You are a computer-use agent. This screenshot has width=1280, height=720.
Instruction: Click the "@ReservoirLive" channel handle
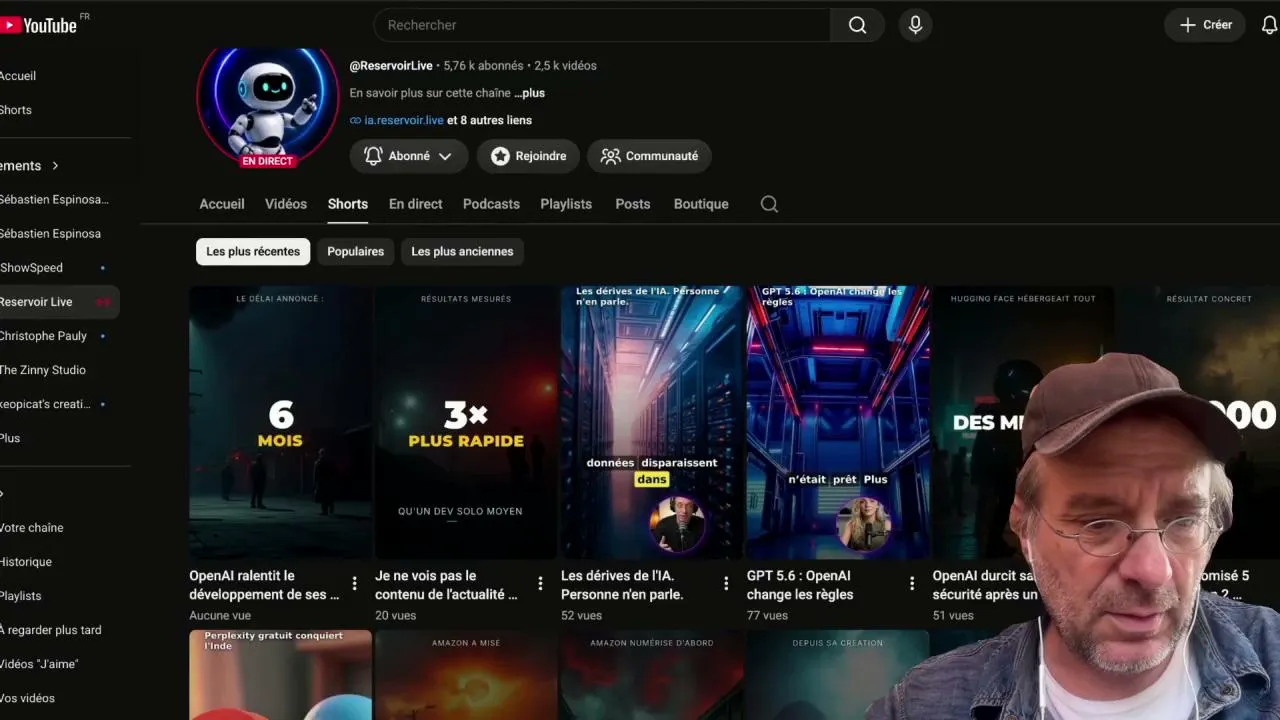coord(391,66)
